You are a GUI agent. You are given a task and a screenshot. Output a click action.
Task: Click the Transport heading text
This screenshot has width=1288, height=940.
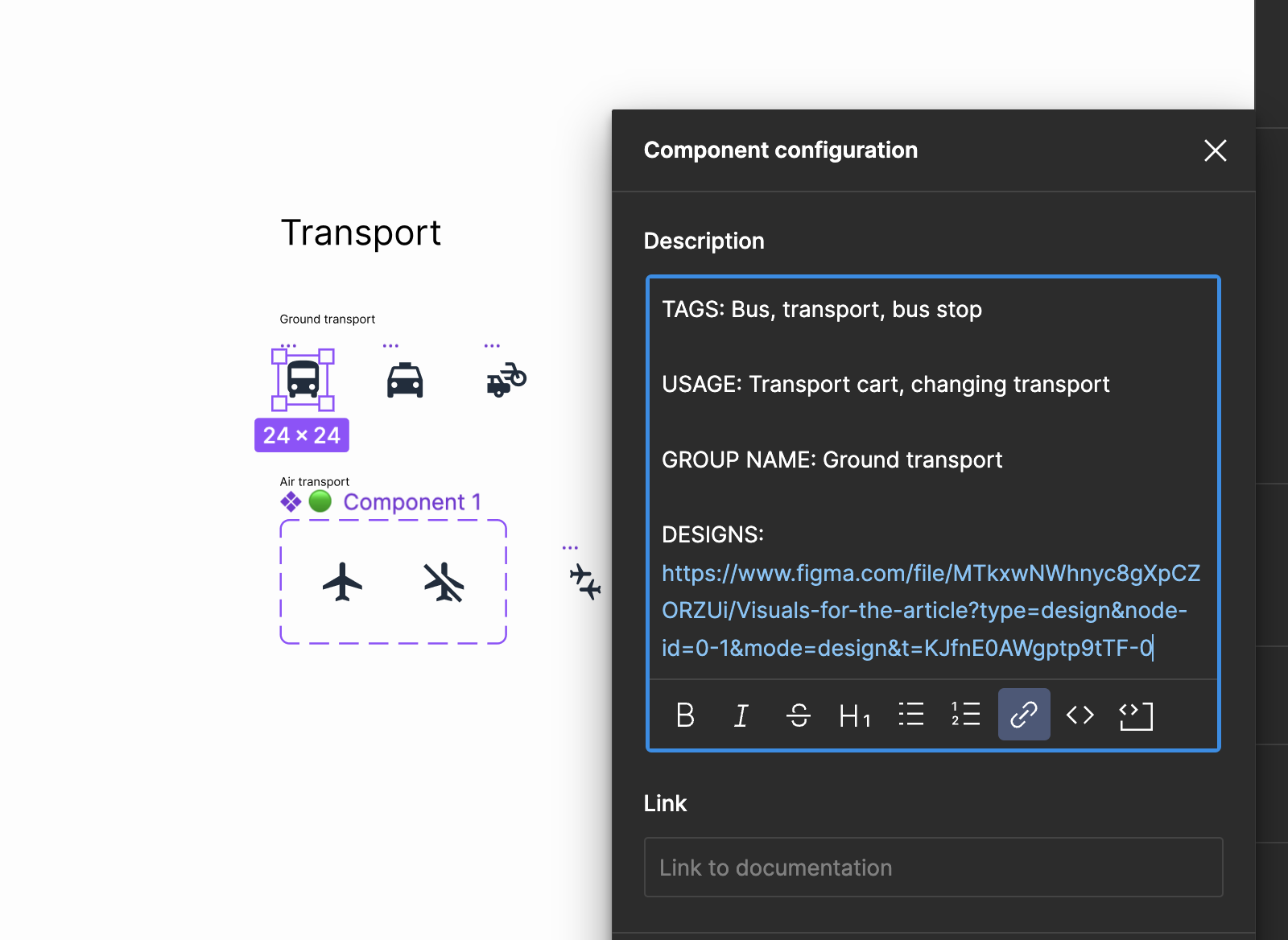click(361, 233)
